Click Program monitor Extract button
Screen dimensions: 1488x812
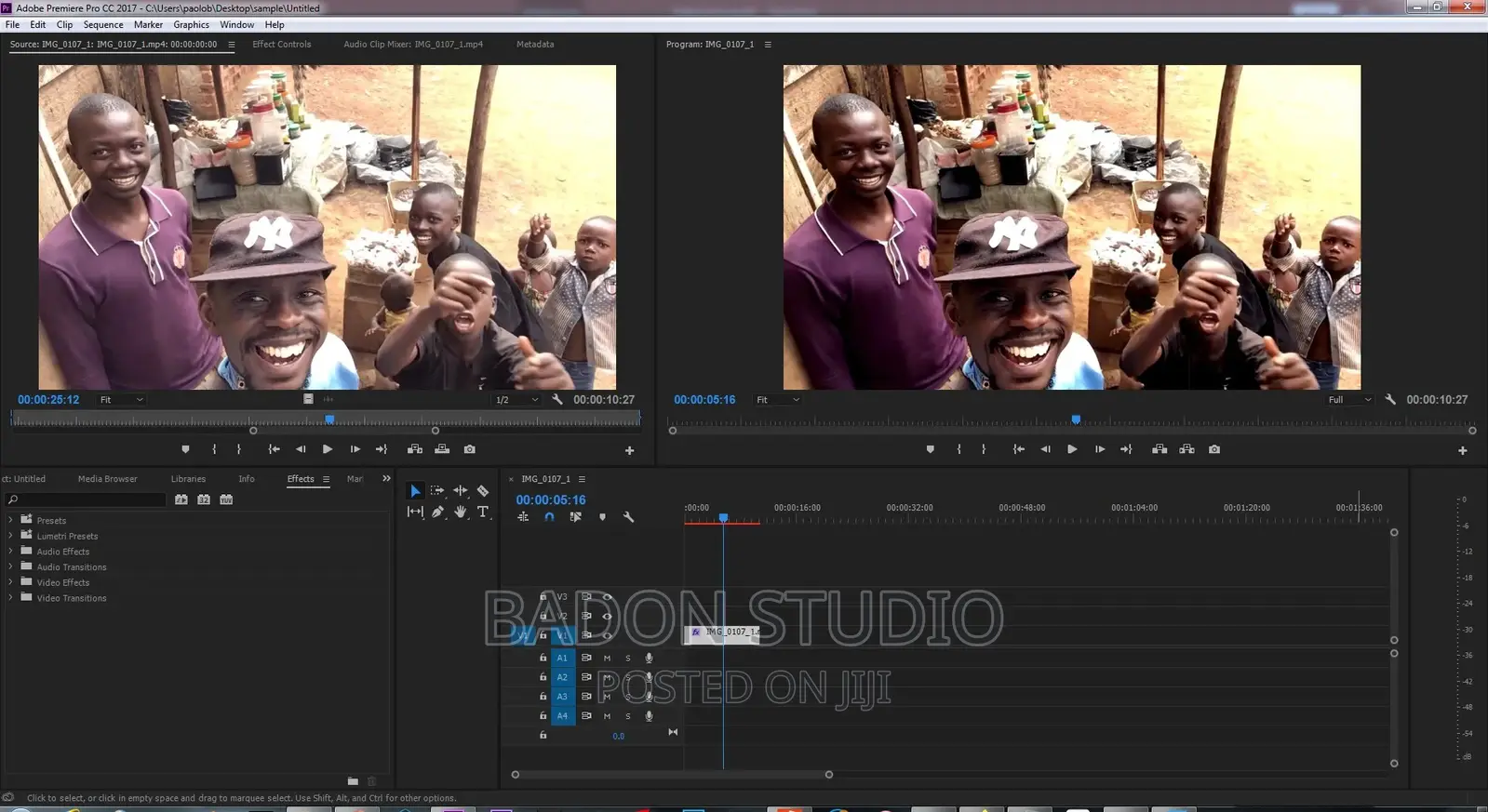pyautogui.click(x=1186, y=449)
